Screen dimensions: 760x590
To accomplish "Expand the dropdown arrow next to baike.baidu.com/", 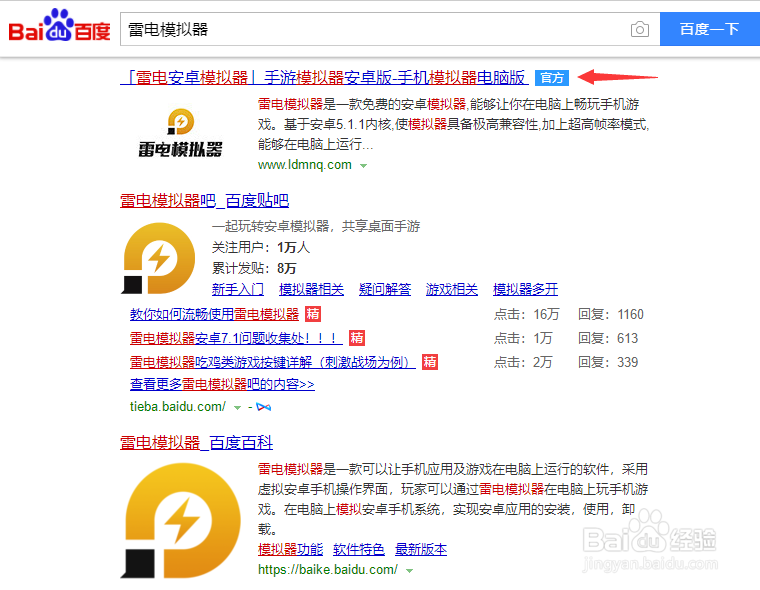I will [410, 571].
